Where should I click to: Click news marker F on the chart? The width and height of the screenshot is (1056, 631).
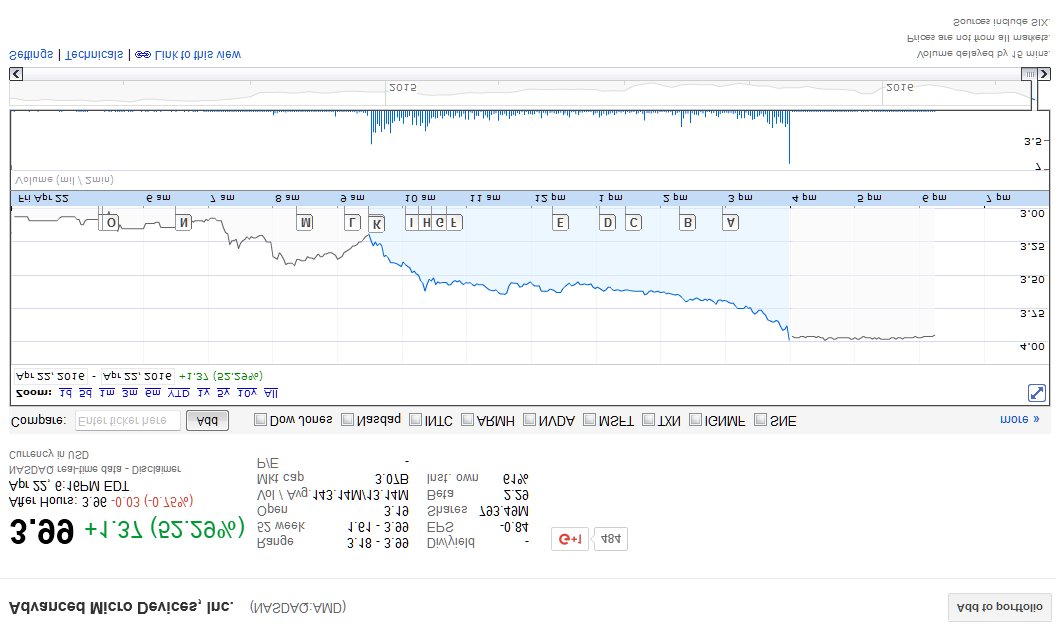coord(455,222)
